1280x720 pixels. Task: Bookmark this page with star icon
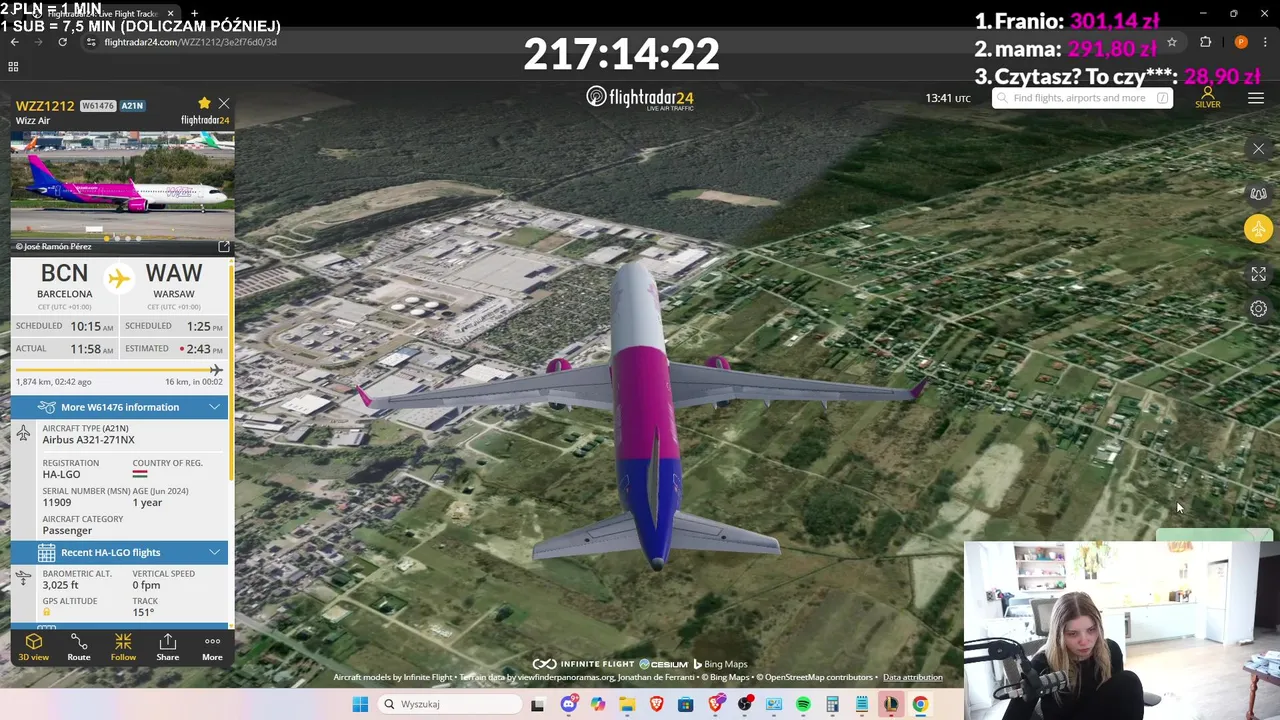(x=1172, y=42)
